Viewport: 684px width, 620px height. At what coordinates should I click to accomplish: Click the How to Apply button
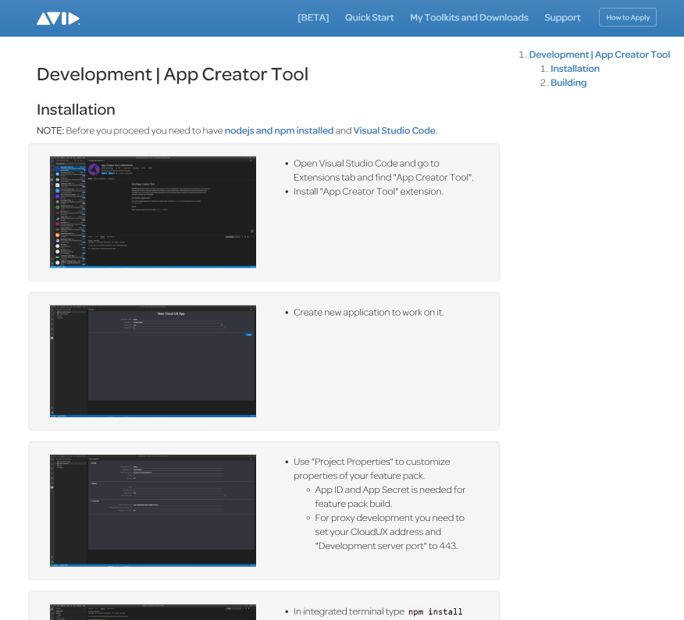tap(628, 17)
